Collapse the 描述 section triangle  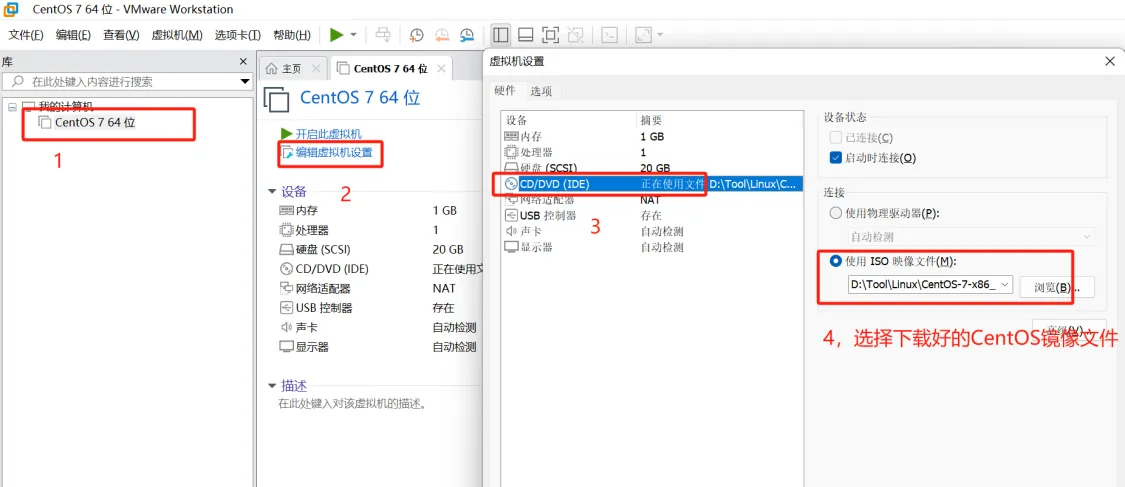[271, 385]
